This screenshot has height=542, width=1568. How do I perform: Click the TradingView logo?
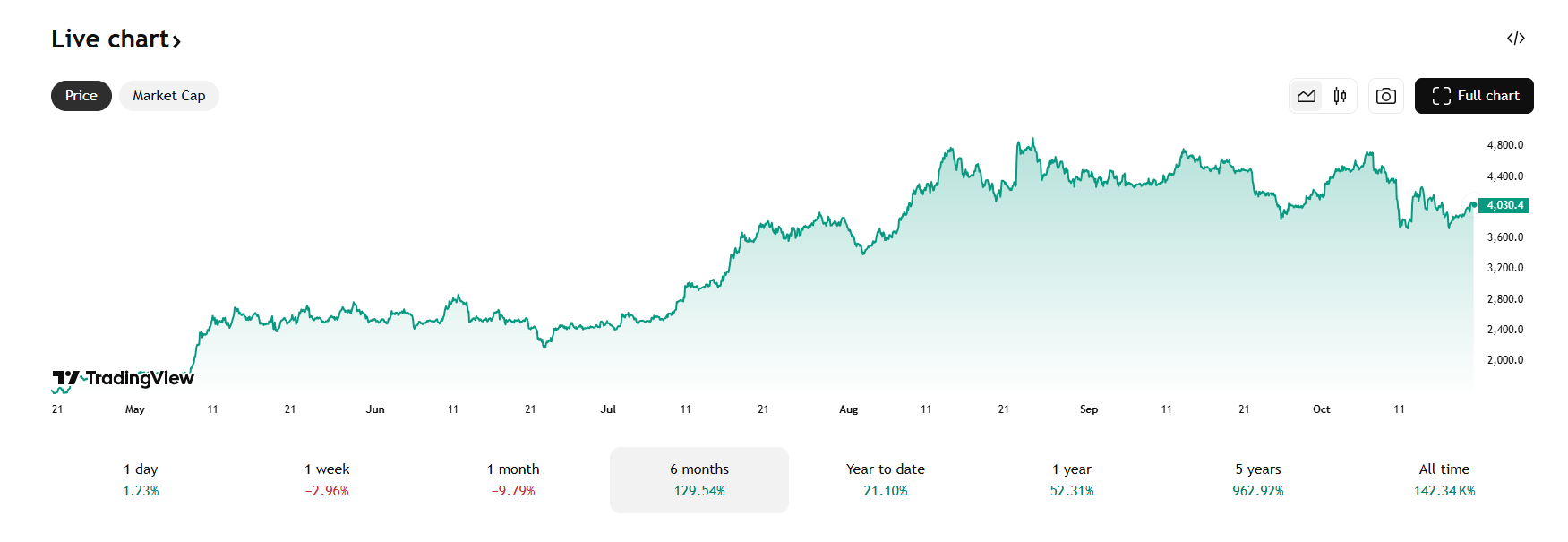[123, 379]
